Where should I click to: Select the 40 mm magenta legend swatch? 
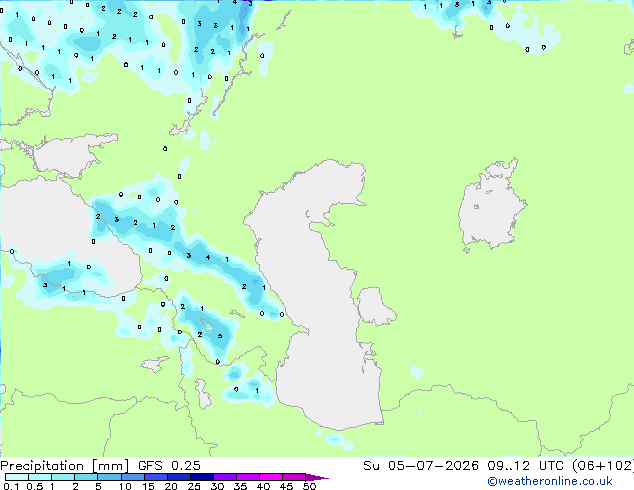click(x=271, y=477)
